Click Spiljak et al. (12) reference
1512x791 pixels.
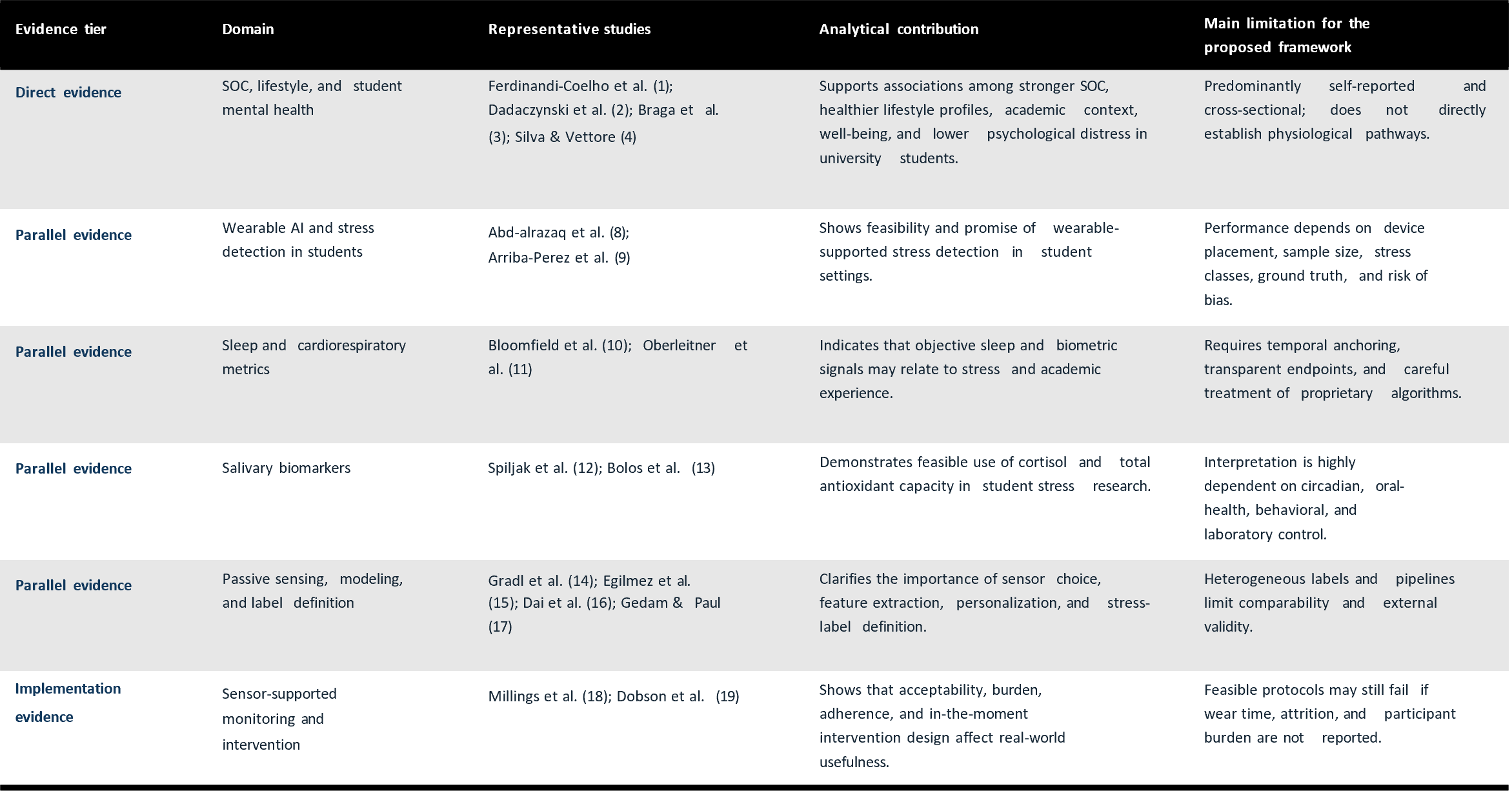pos(545,468)
